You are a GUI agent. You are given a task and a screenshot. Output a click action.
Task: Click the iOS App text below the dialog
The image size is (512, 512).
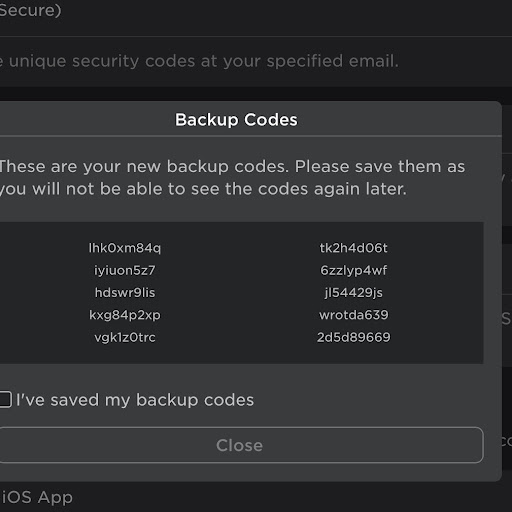point(37,498)
